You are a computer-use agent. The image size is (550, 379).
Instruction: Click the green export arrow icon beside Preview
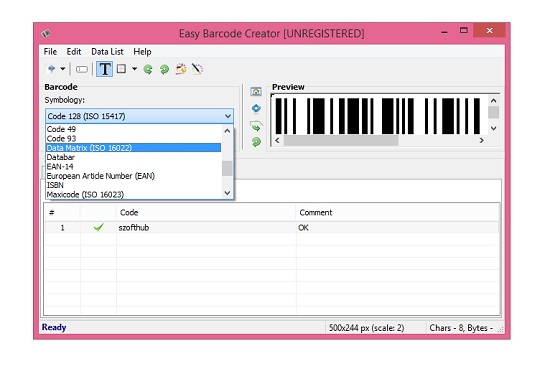(256, 126)
